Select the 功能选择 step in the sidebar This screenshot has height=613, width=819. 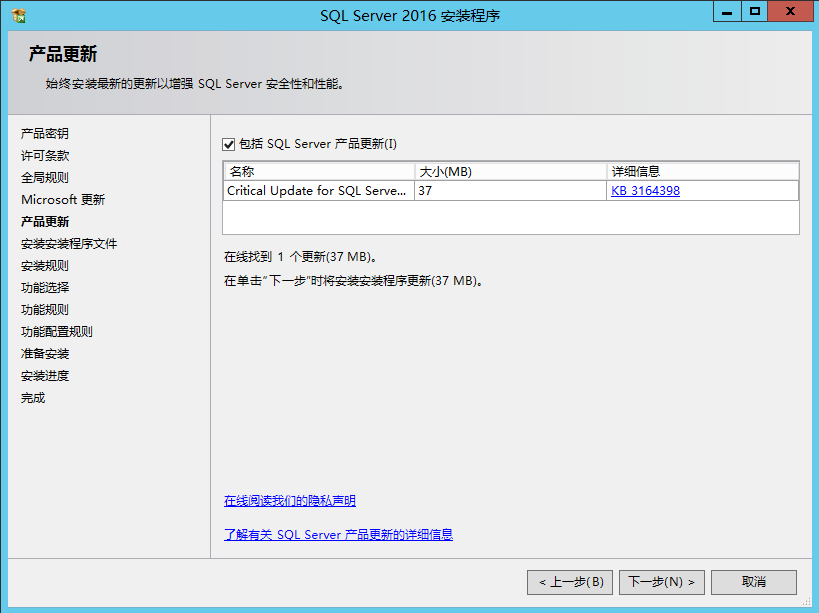pyautogui.click(x=45, y=288)
